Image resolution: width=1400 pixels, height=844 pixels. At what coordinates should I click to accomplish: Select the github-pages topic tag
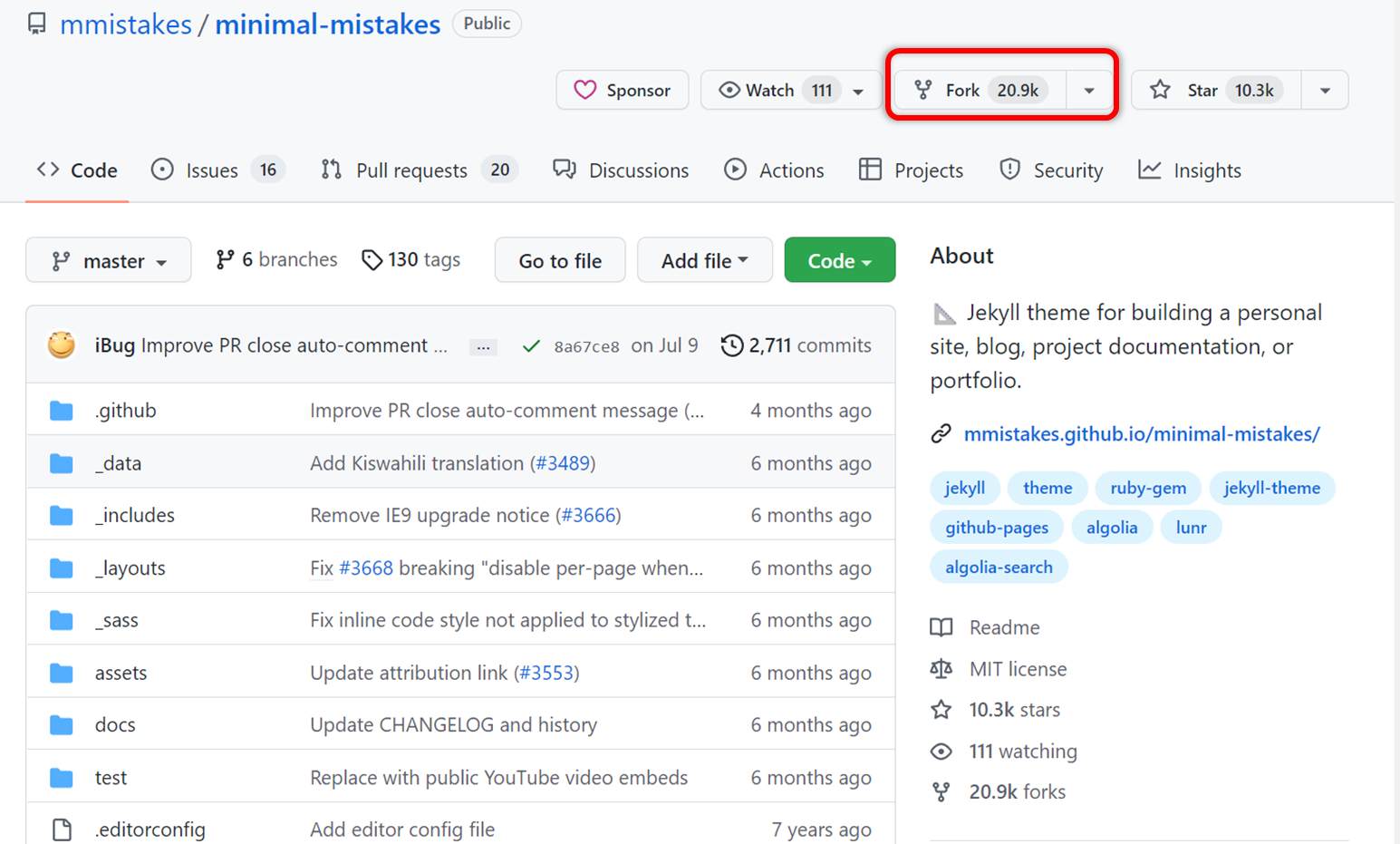point(997,528)
